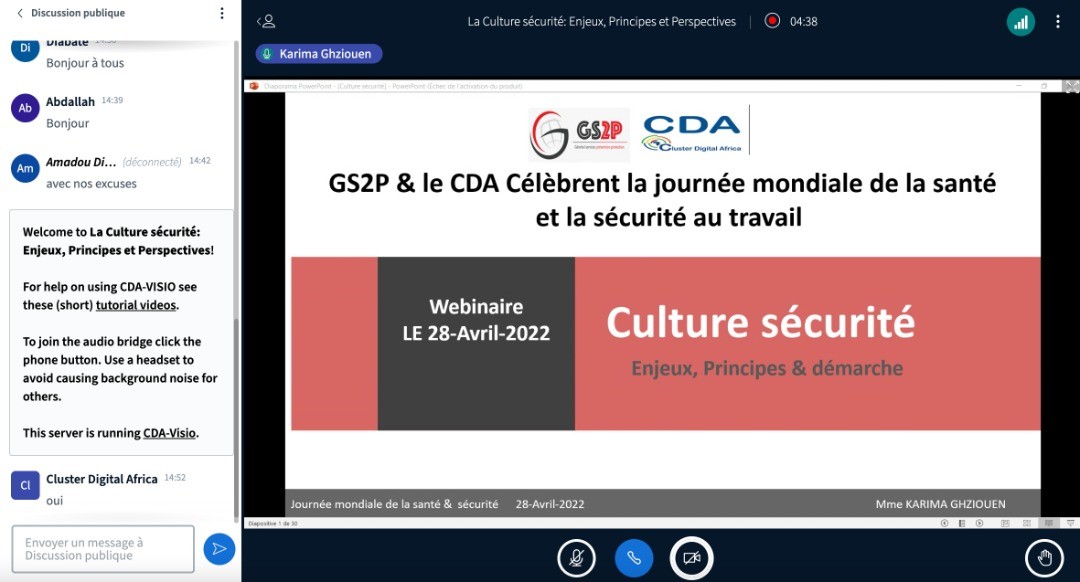Click the CDA Cluster Digital Africa logo
This screenshot has height=582, width=1080.
tap(692, 134)
